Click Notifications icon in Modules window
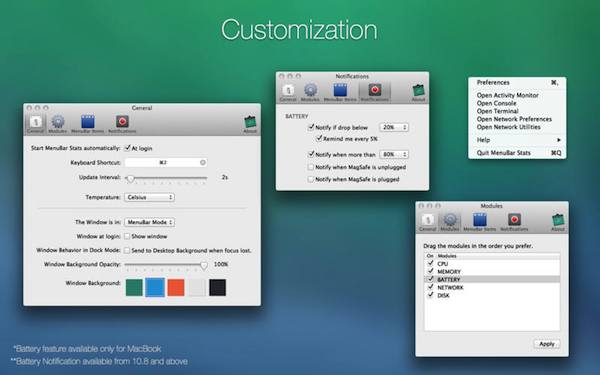Image resolution: width=600 pixels, height=375 pixels. (514, 220)
